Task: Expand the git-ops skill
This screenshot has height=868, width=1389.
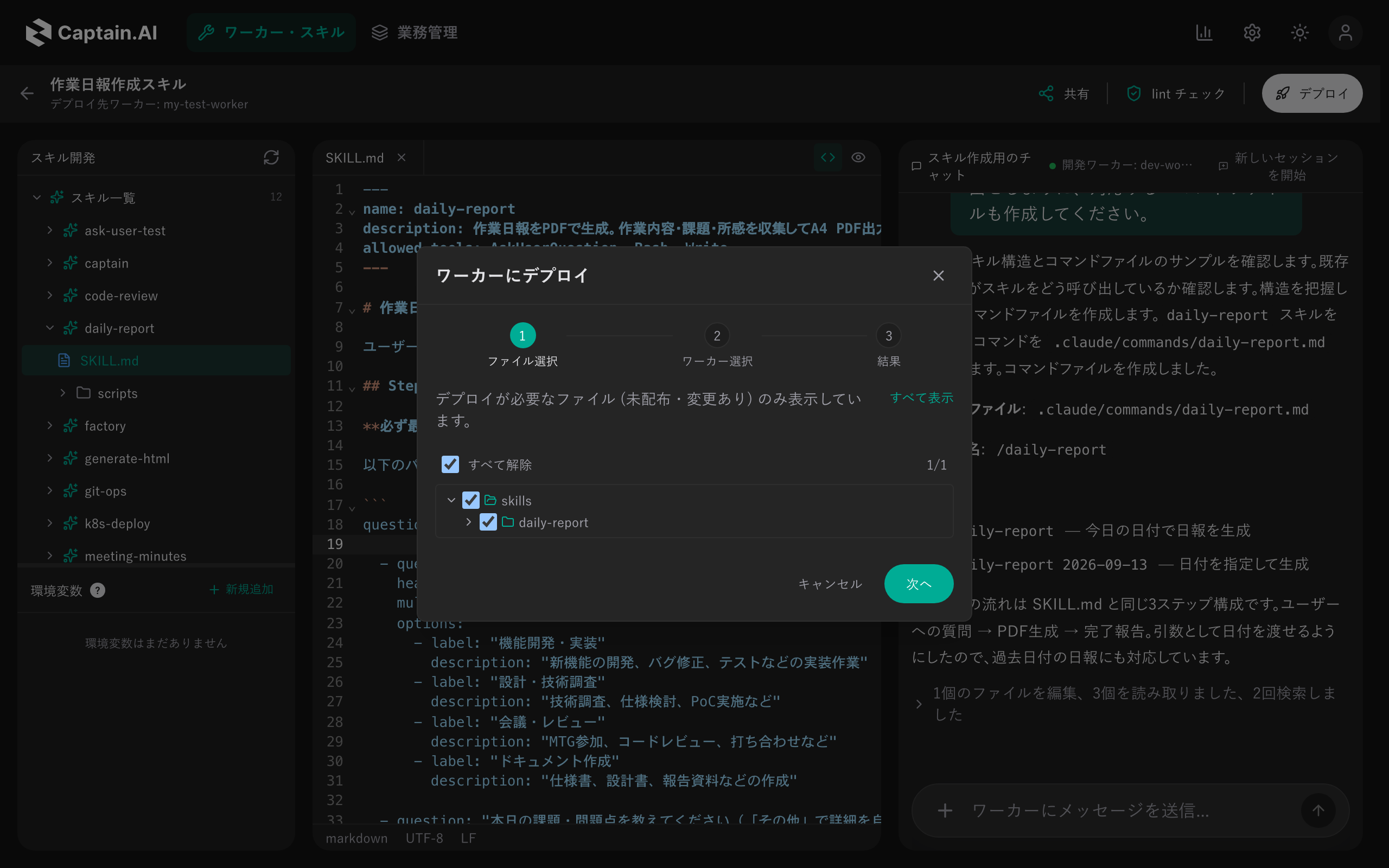Action: click(x=50, y=491)
